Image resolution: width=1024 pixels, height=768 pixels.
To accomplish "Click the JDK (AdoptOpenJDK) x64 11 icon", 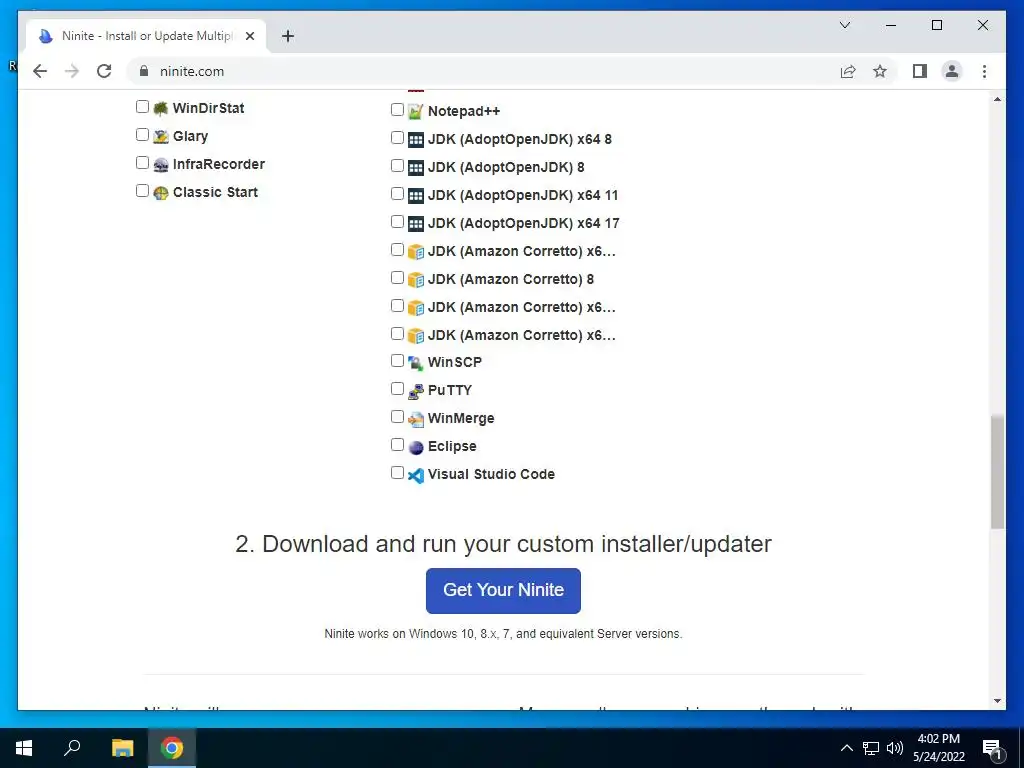I will 415,196.
